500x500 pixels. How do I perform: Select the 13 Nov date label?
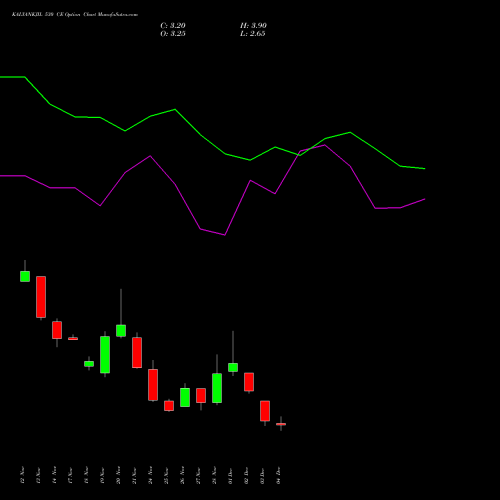pos(39,475)
